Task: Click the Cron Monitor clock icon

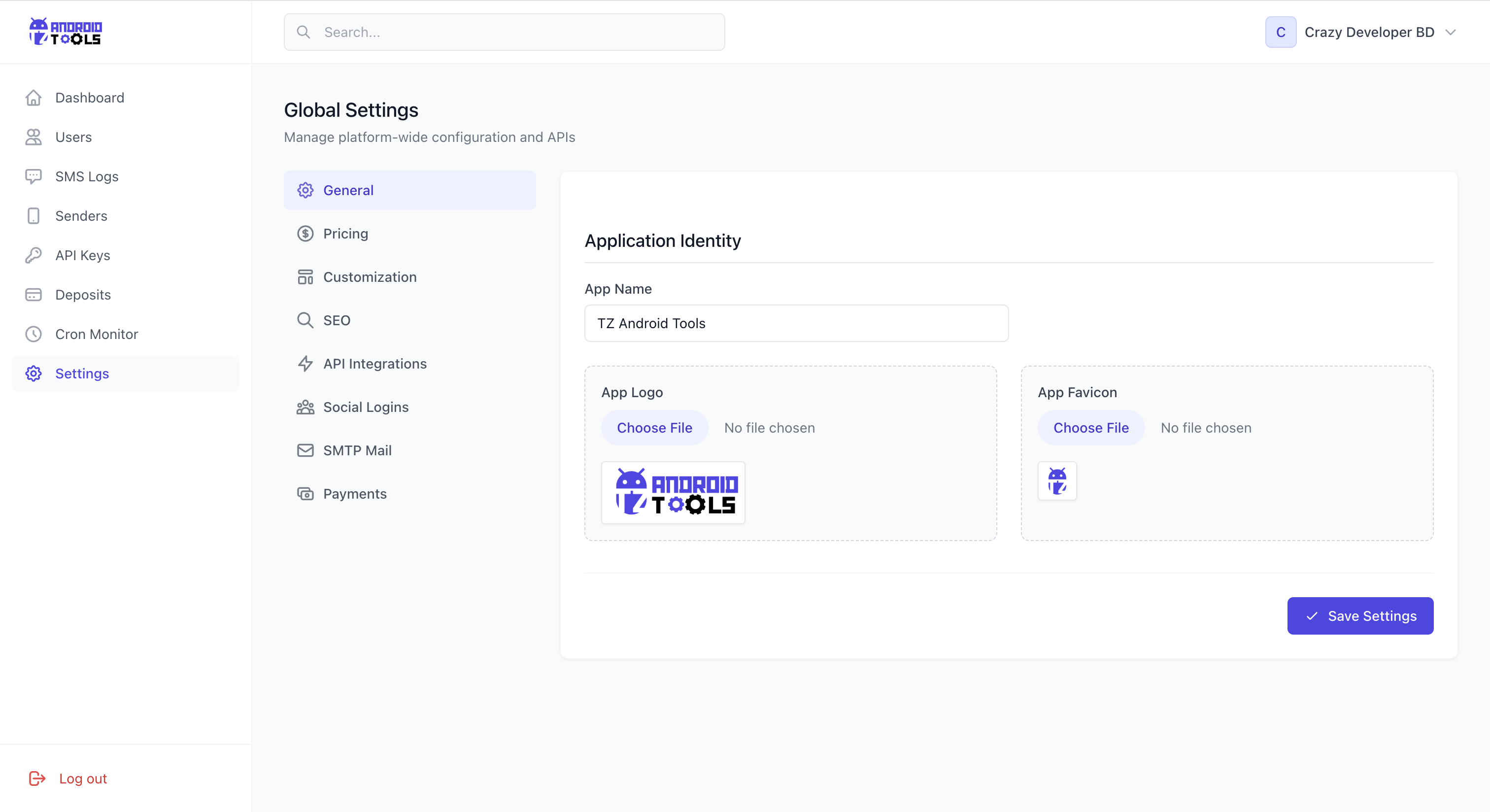Action: [x=34, y=334]
